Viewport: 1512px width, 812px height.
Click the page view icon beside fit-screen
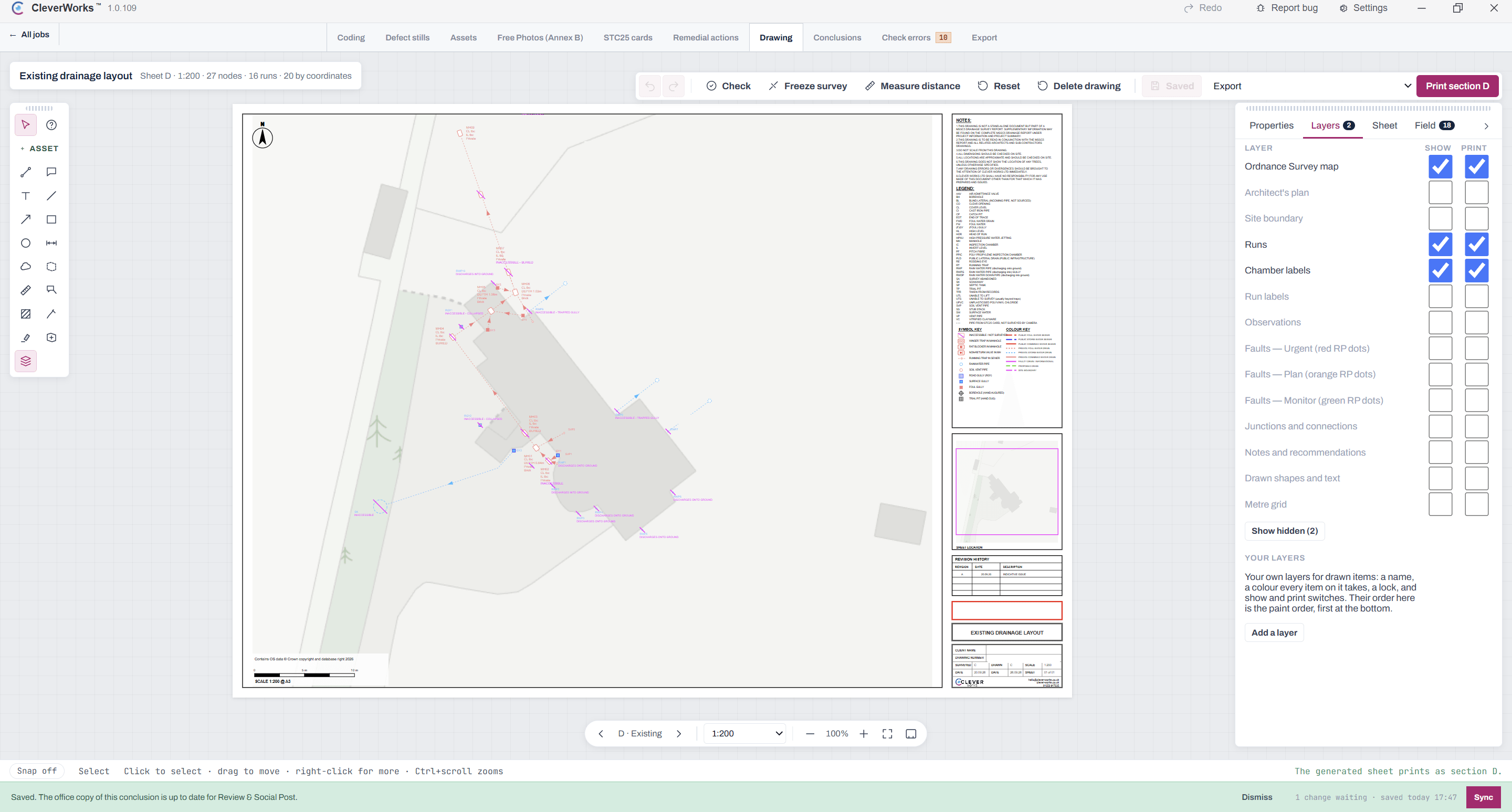click(x=911, y=733)
